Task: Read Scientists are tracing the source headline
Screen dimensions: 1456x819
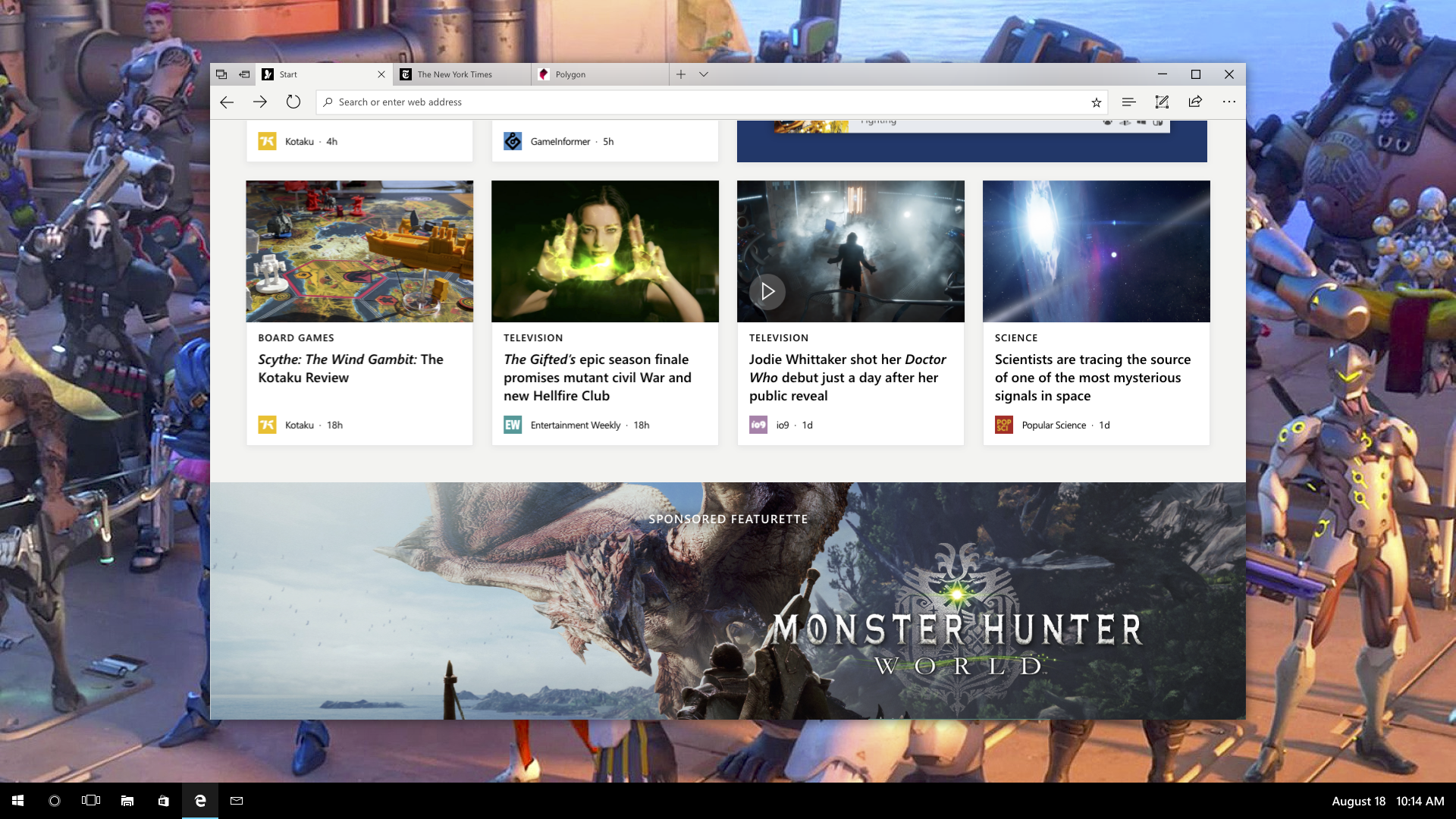Action: pyautogui.click(x=1093, y=378)
